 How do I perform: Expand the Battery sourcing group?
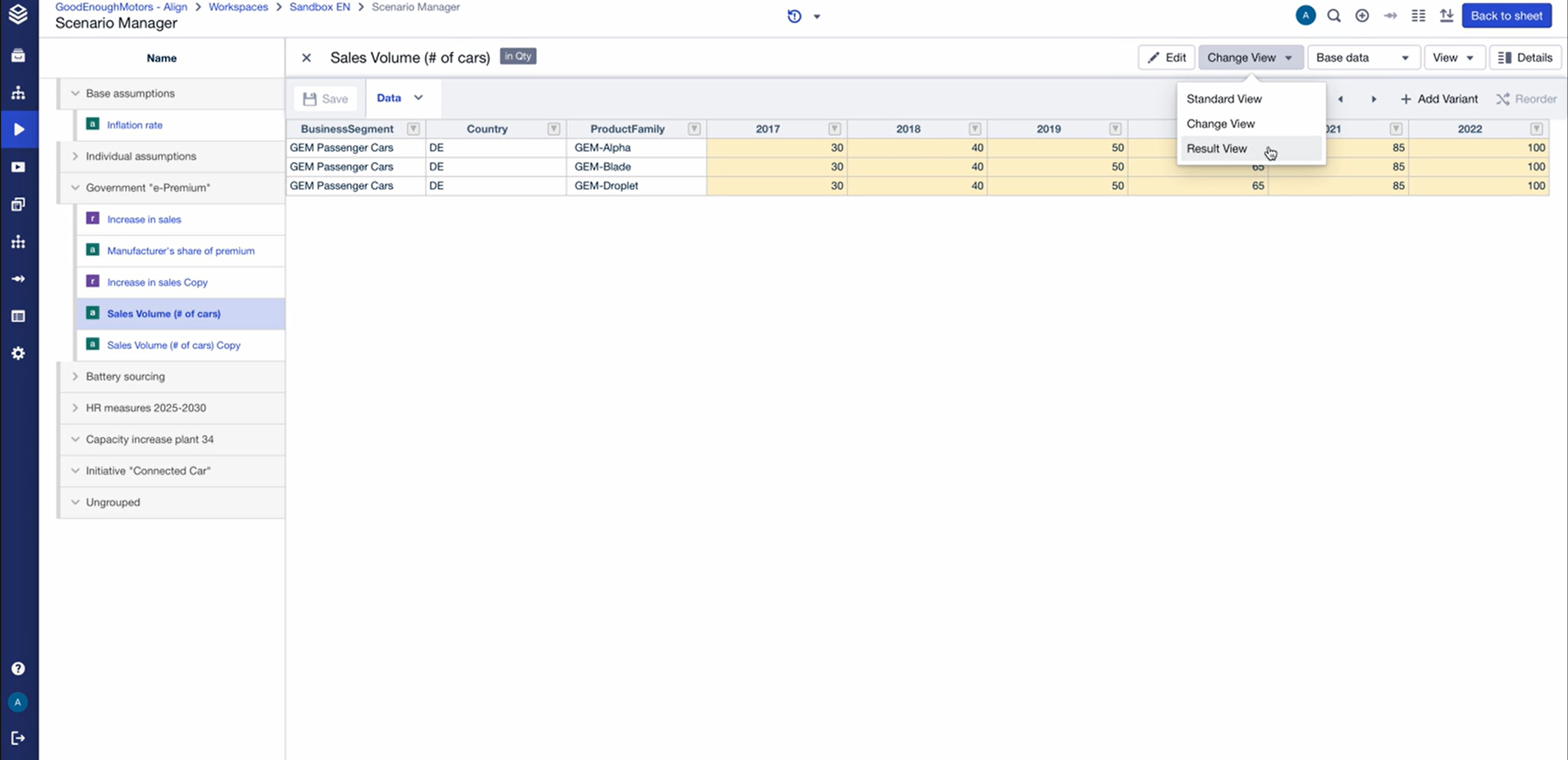coord(75,376)
